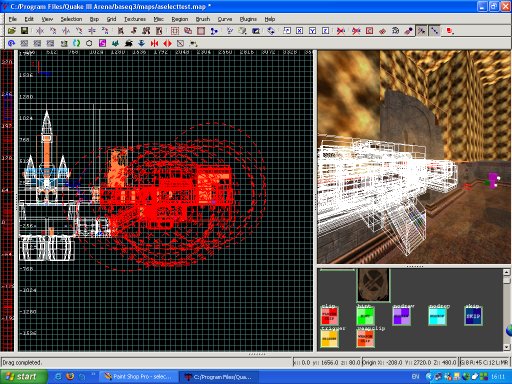Image resolution: width=512 pixels, height=384 pixels.
Task: Activate the clipper tool with blue nodes
Action: tap(214, 31)
